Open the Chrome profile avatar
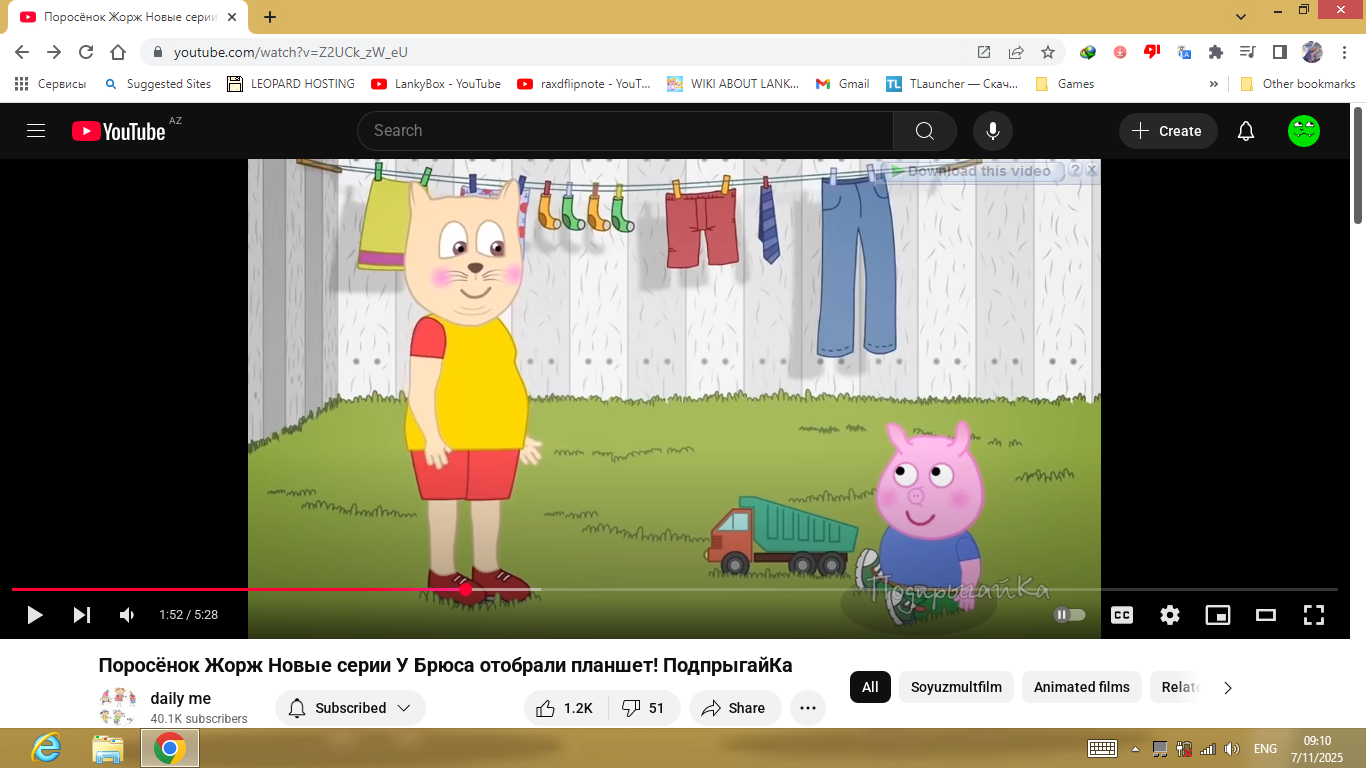The width and height of the screenshot is (1366, 768). pos(1312,52)
